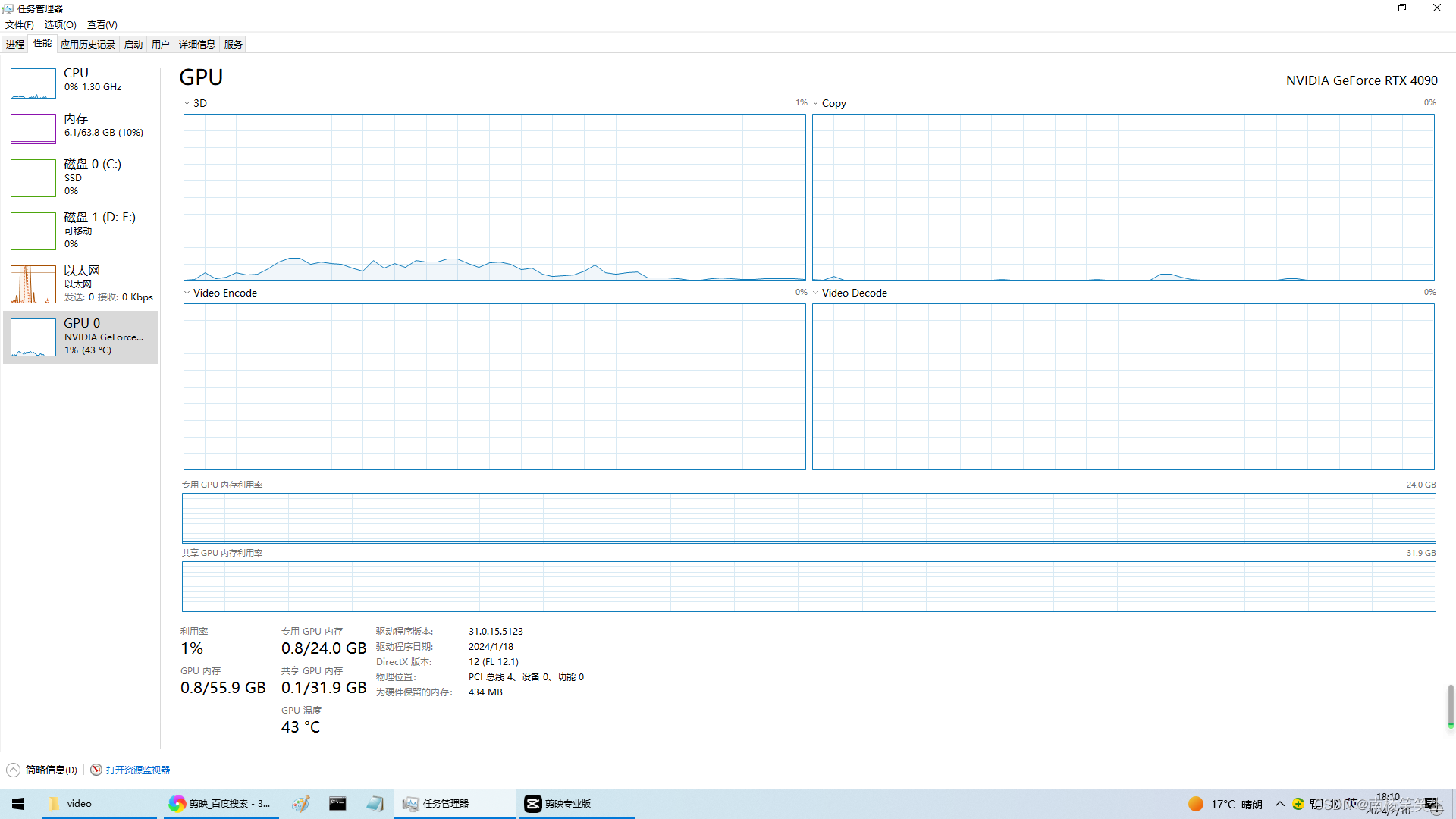This screenshot has height=819, width=1456.
Task: Switch to the 用户 tab
Action: point(161,44)
